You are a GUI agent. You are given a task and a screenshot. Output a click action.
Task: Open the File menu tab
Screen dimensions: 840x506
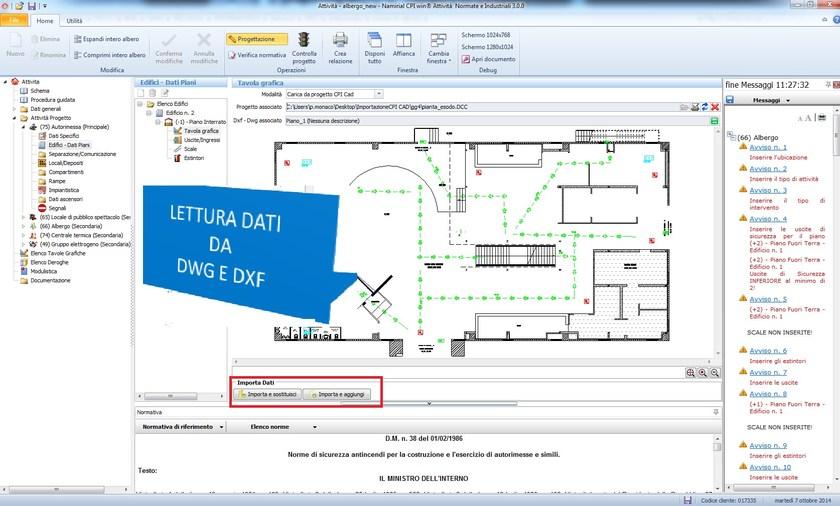15,20
